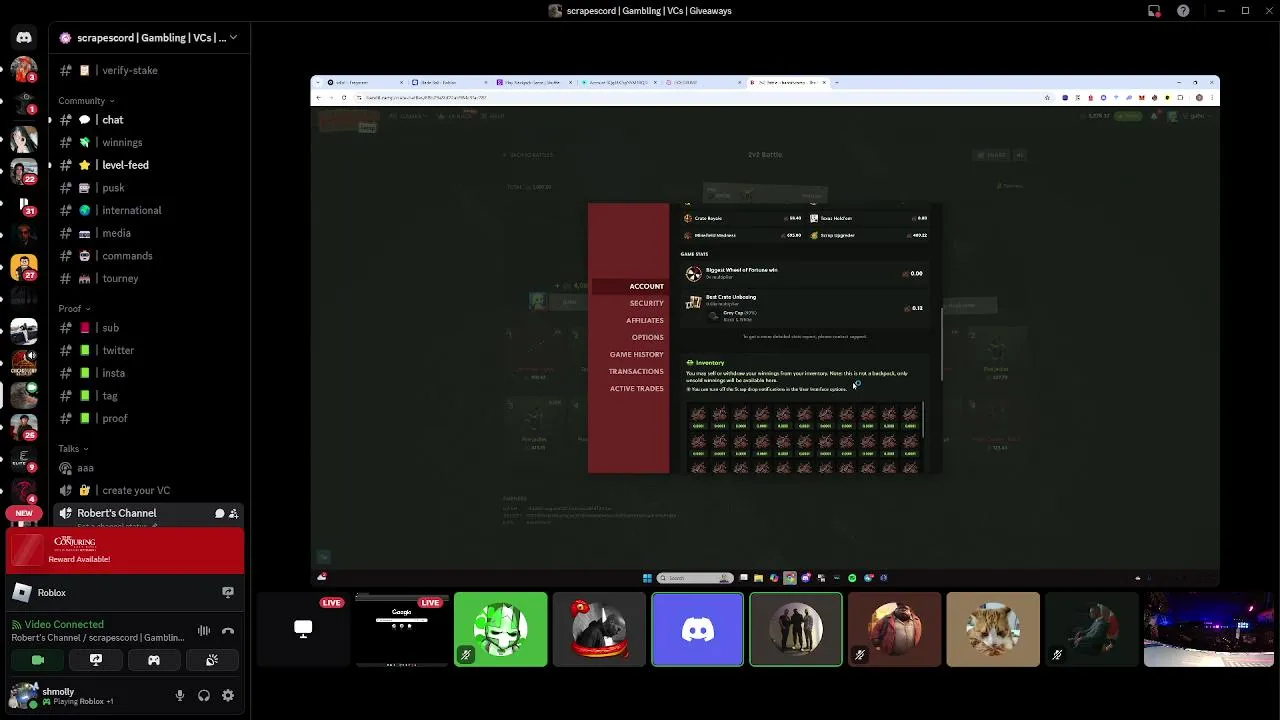Open the level-feed channel
The image size is (1280, 720).
(125, 165)
